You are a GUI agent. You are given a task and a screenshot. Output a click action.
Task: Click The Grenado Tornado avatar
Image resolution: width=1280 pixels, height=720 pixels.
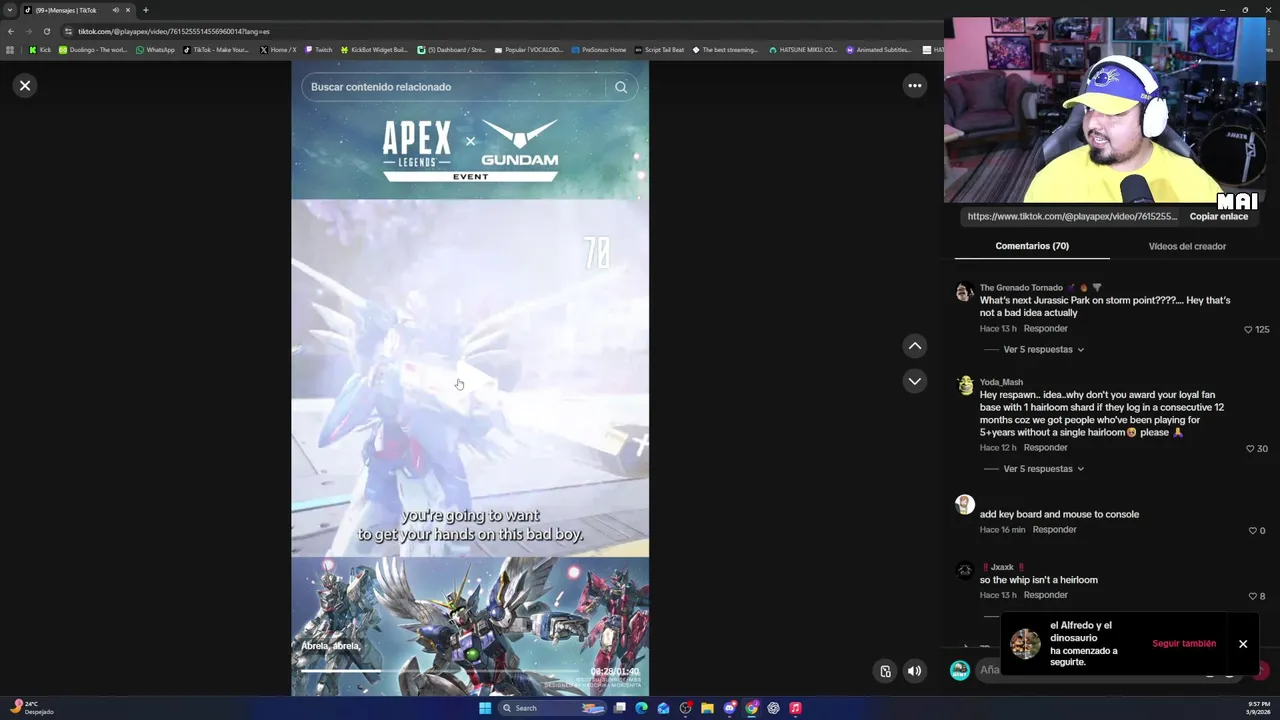964,292
